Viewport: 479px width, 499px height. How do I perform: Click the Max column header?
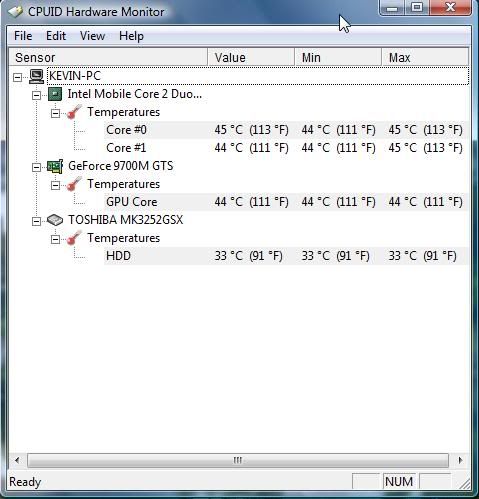click(x=425, y=57)
